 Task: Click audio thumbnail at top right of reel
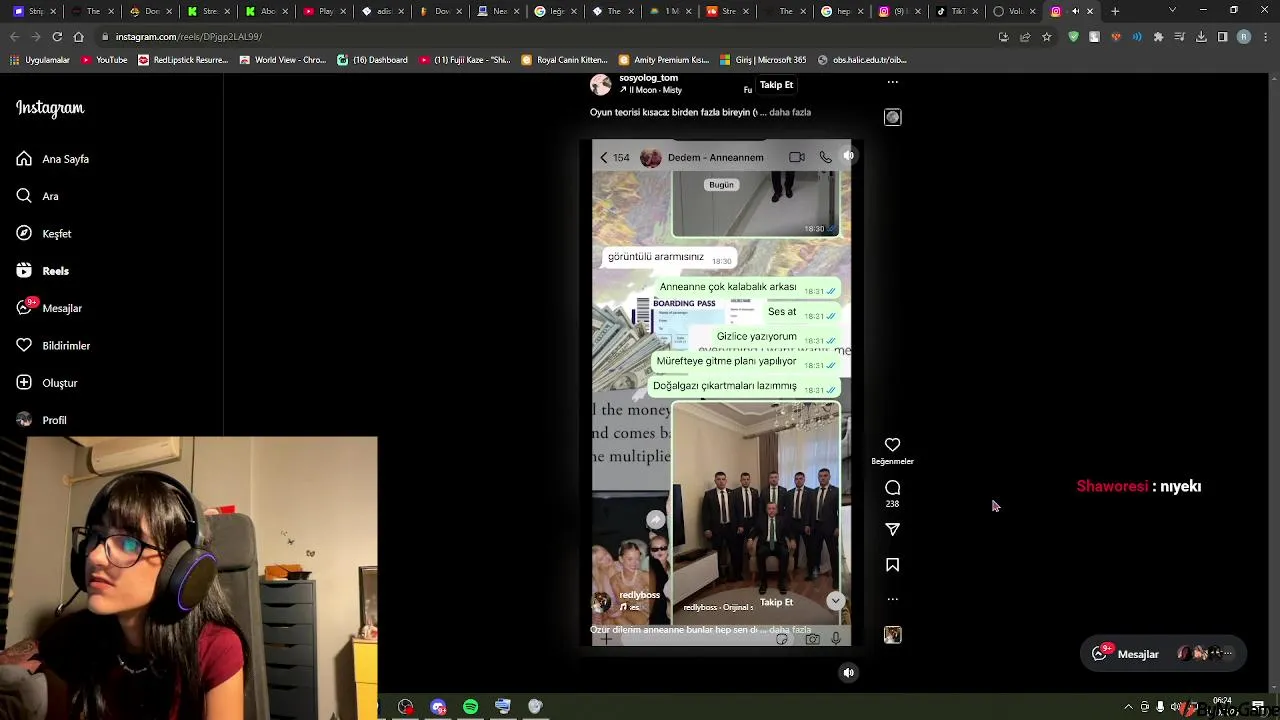[x=892, y=117]
